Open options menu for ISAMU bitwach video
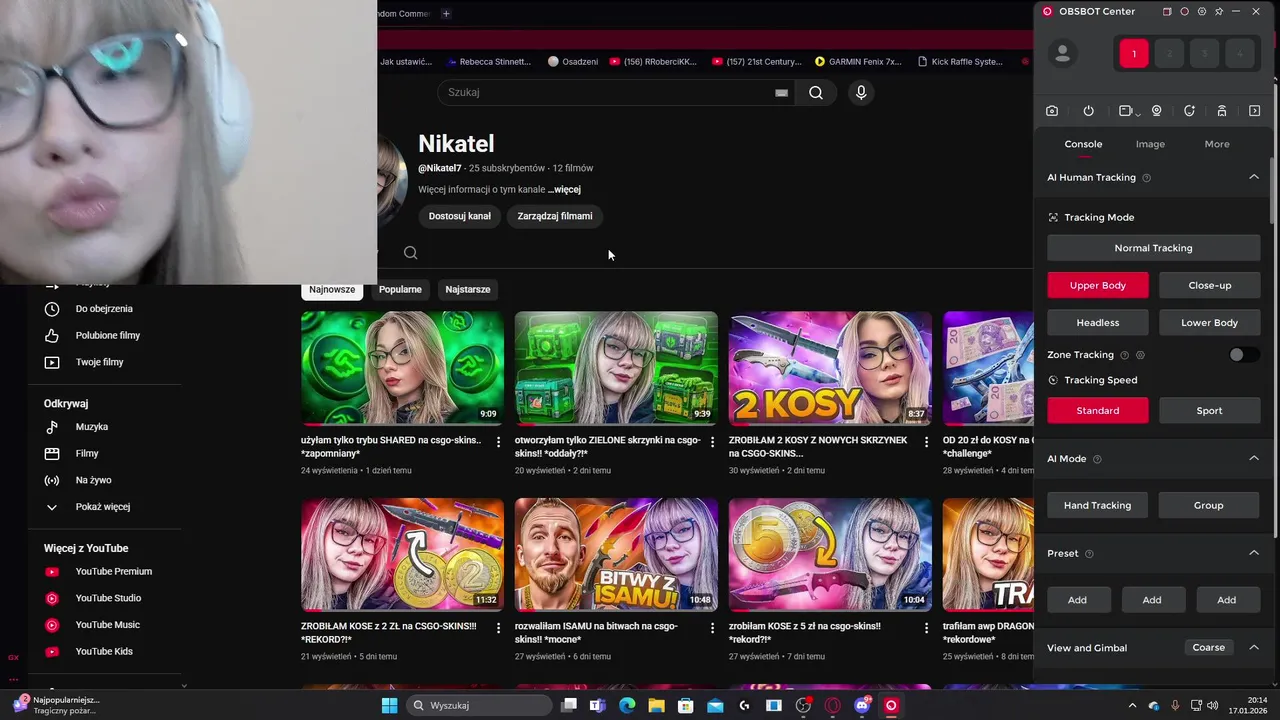The image size is (1280, 720). [x=712, y=628]
